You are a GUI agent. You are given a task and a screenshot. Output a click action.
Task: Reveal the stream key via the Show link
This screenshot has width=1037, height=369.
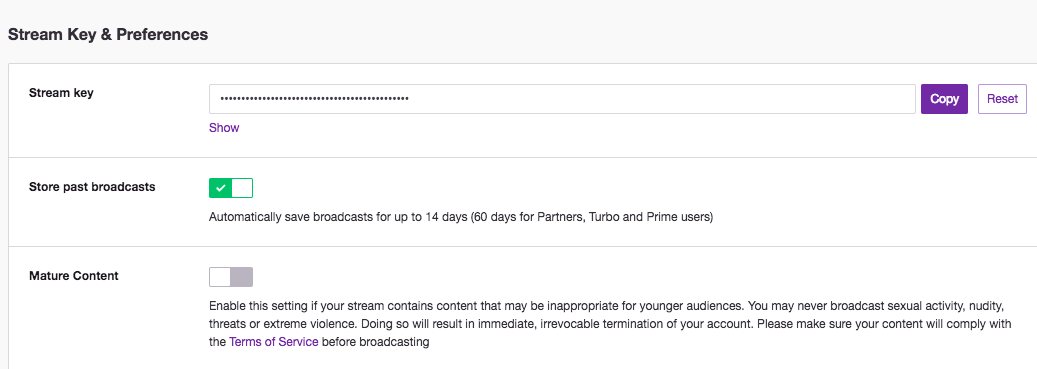[224, 128]
